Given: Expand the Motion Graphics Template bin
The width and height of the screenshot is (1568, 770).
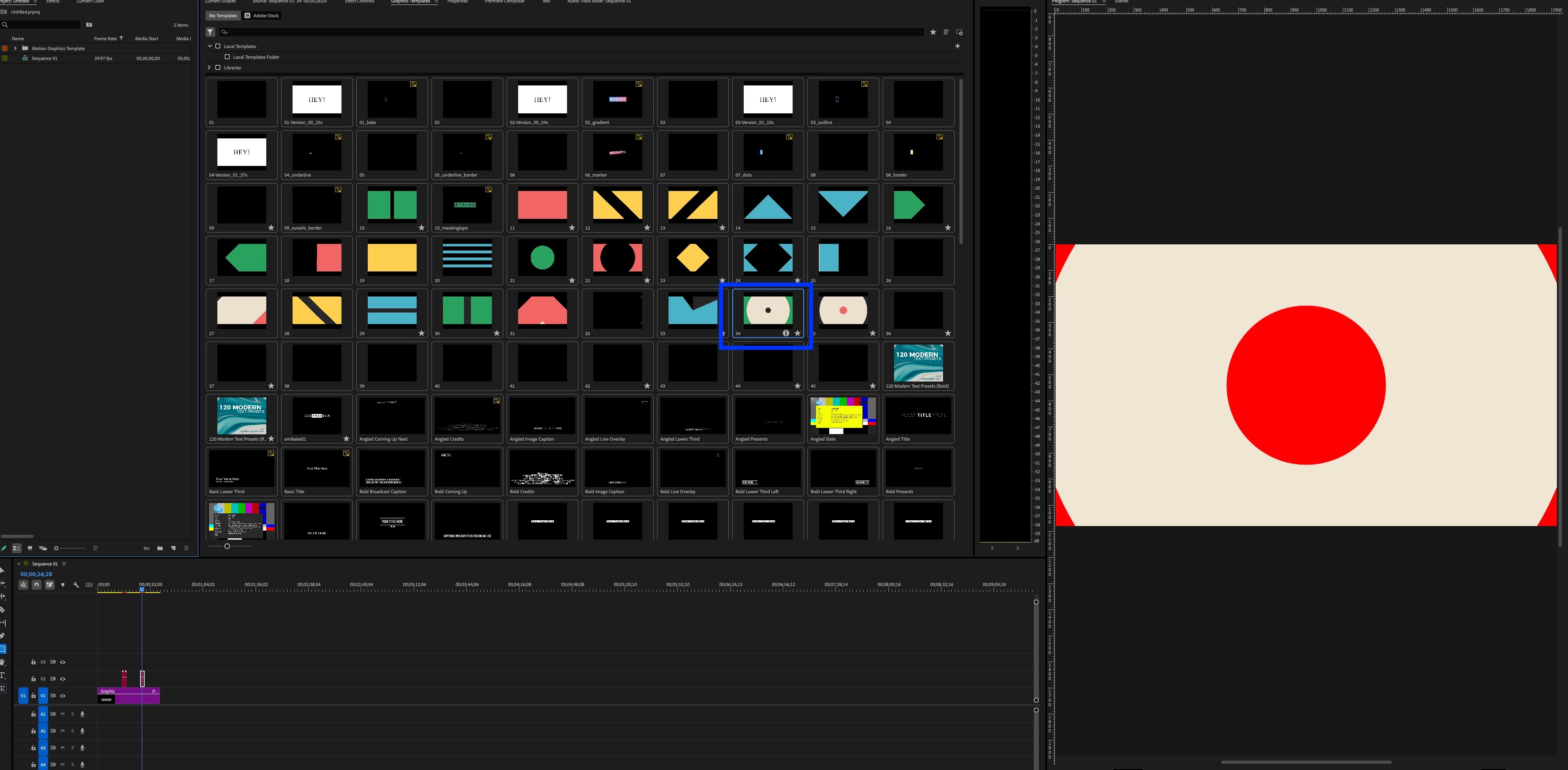Looking at the screenshot, I should [x=15, y=48].
